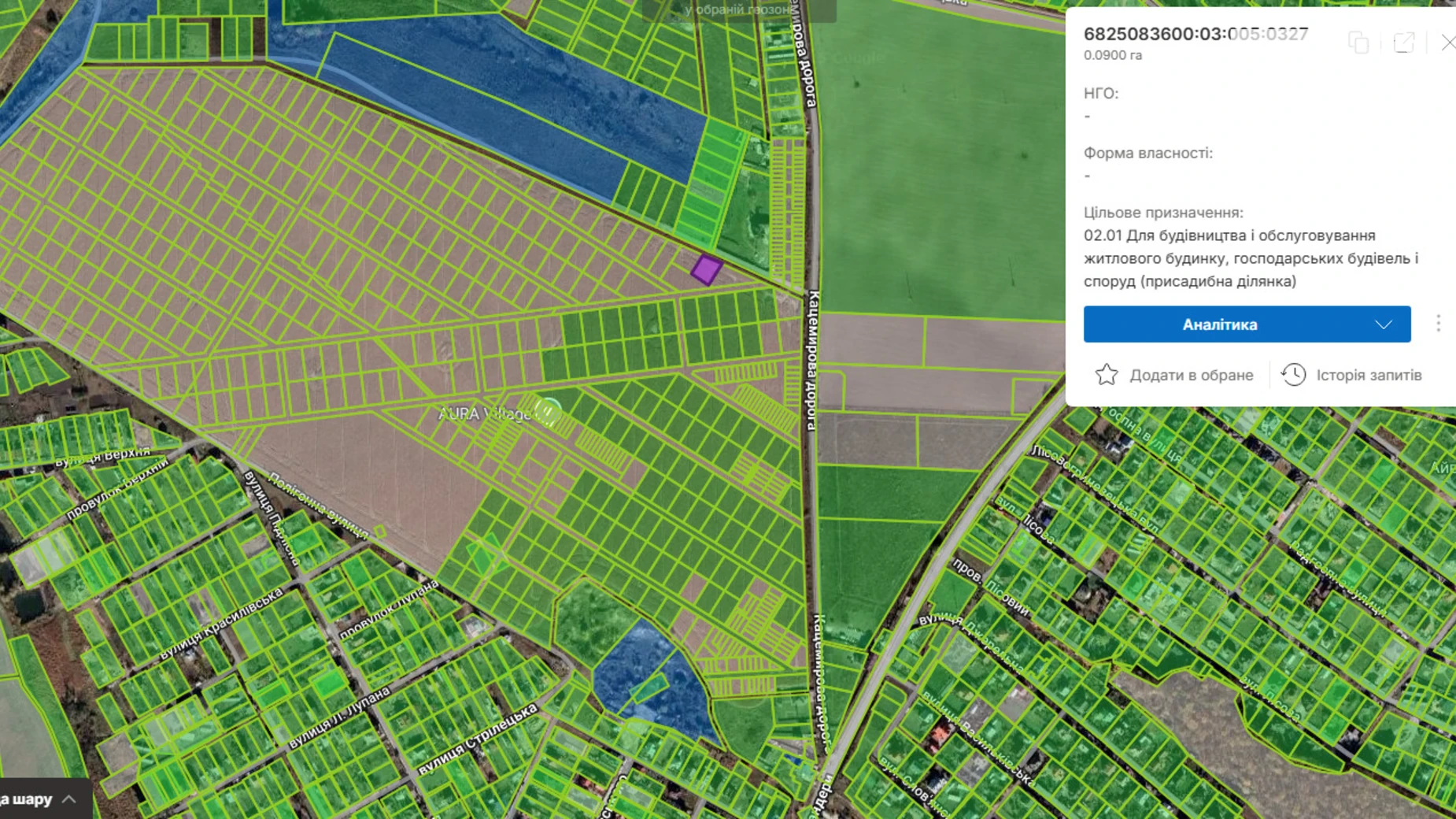Click cadastral number 6825083600:03:005:0327
This screenshot has height=819, width=1456.
(1195, 34)
